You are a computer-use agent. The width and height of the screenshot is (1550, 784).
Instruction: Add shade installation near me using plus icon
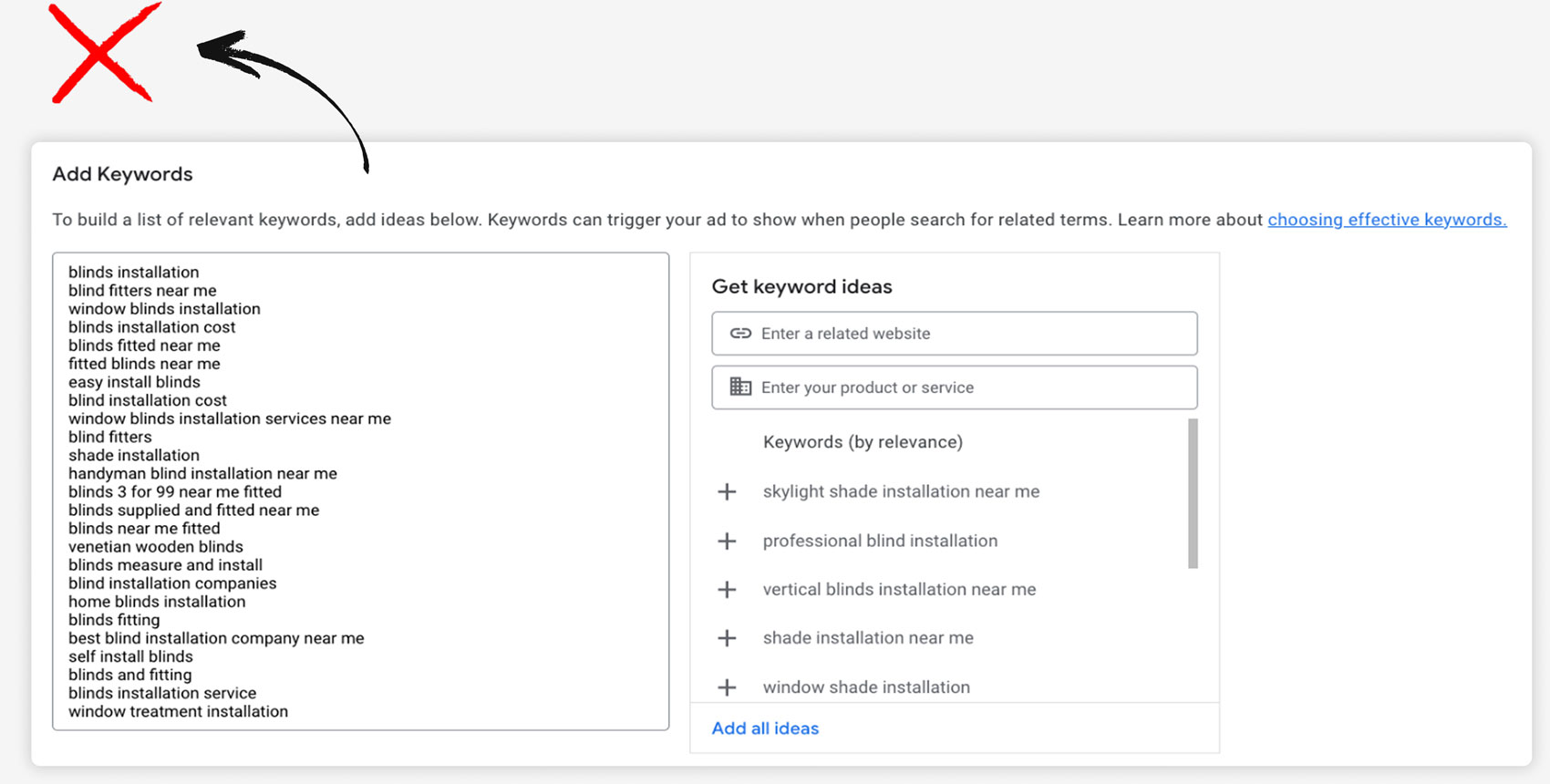pos(727,638)
